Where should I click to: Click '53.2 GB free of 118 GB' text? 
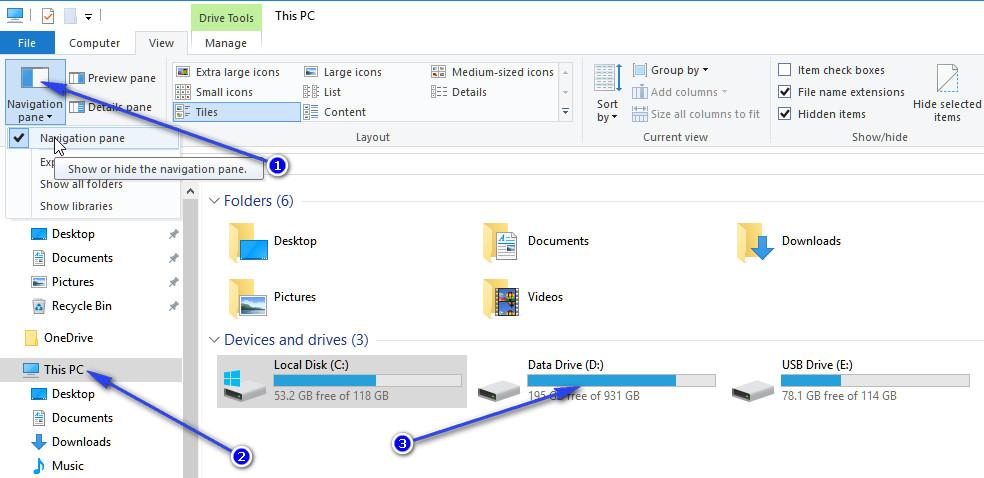click(331, 396)
